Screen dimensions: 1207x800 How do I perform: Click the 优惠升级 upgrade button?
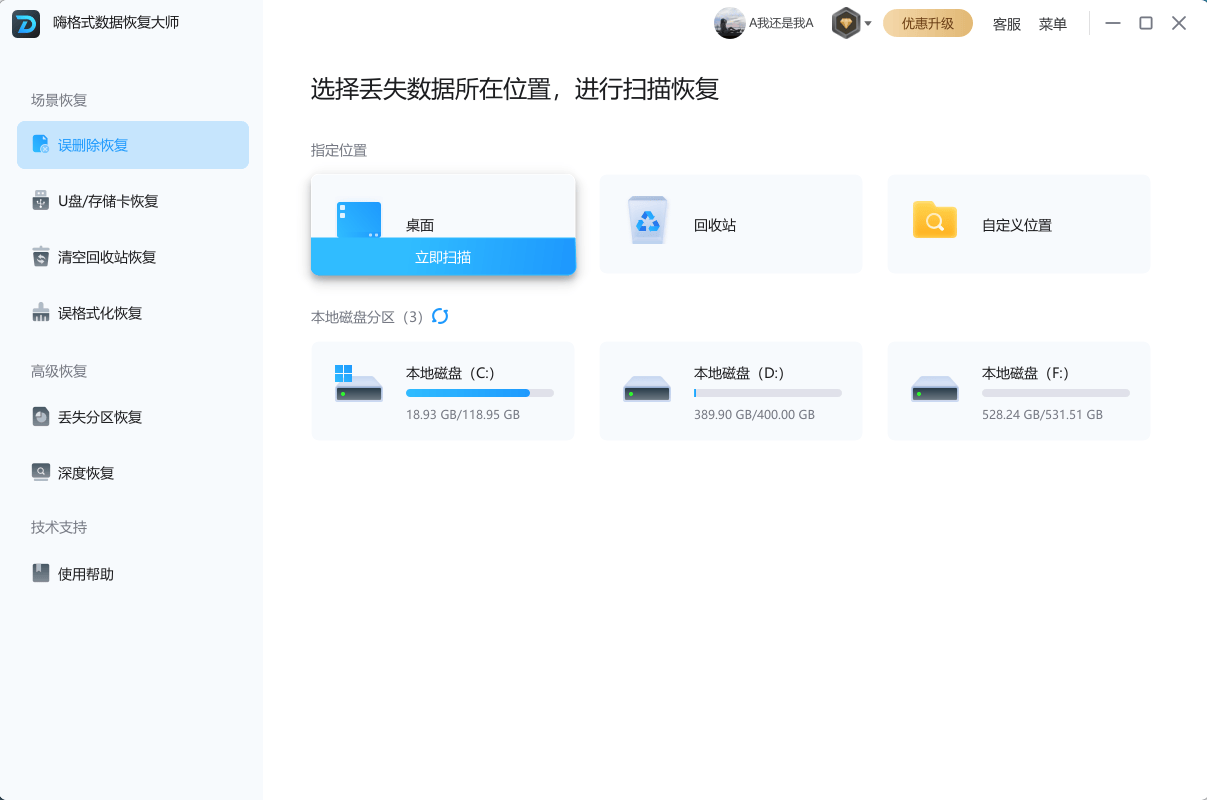pos(928,23)
